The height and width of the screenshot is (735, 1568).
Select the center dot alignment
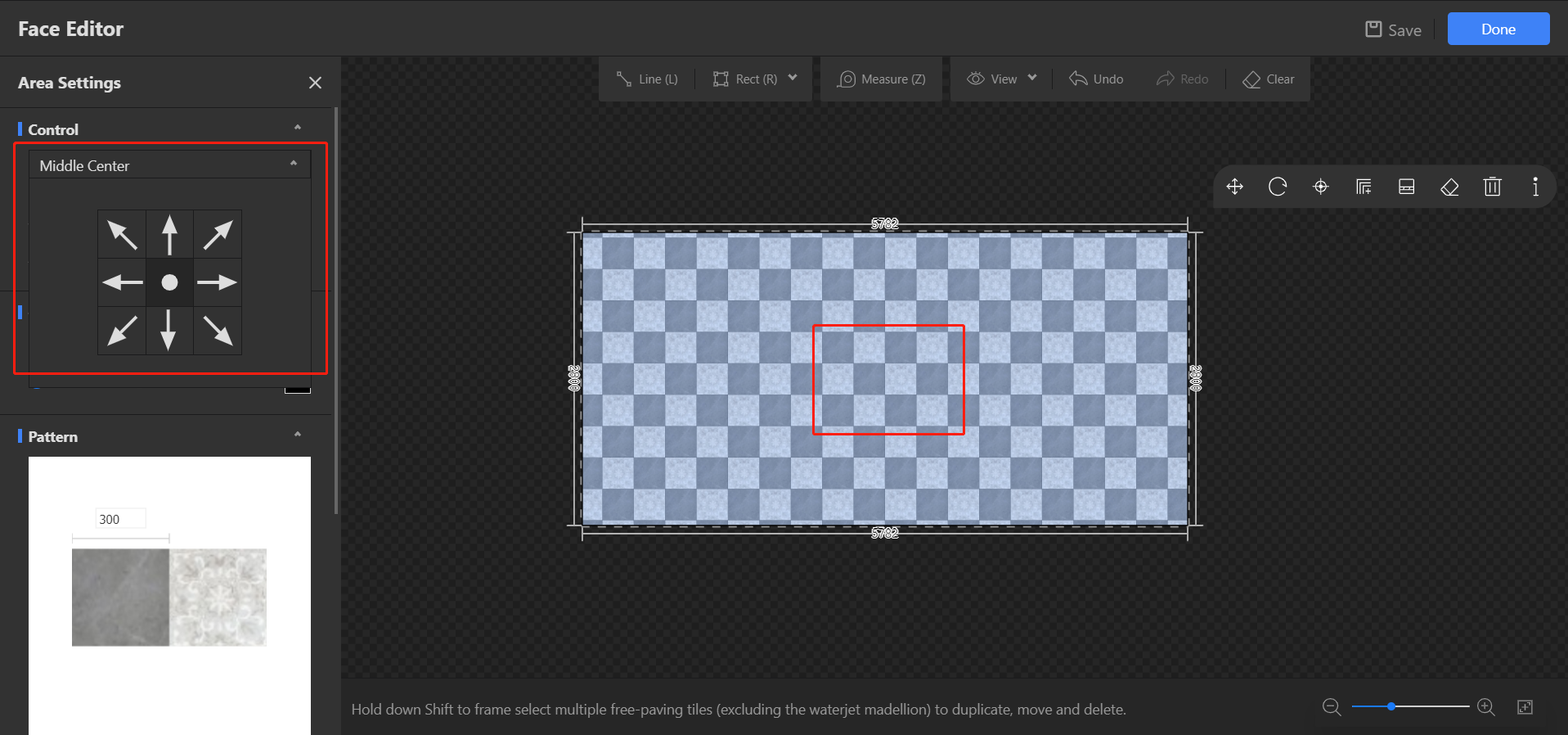tap(169, 282)
